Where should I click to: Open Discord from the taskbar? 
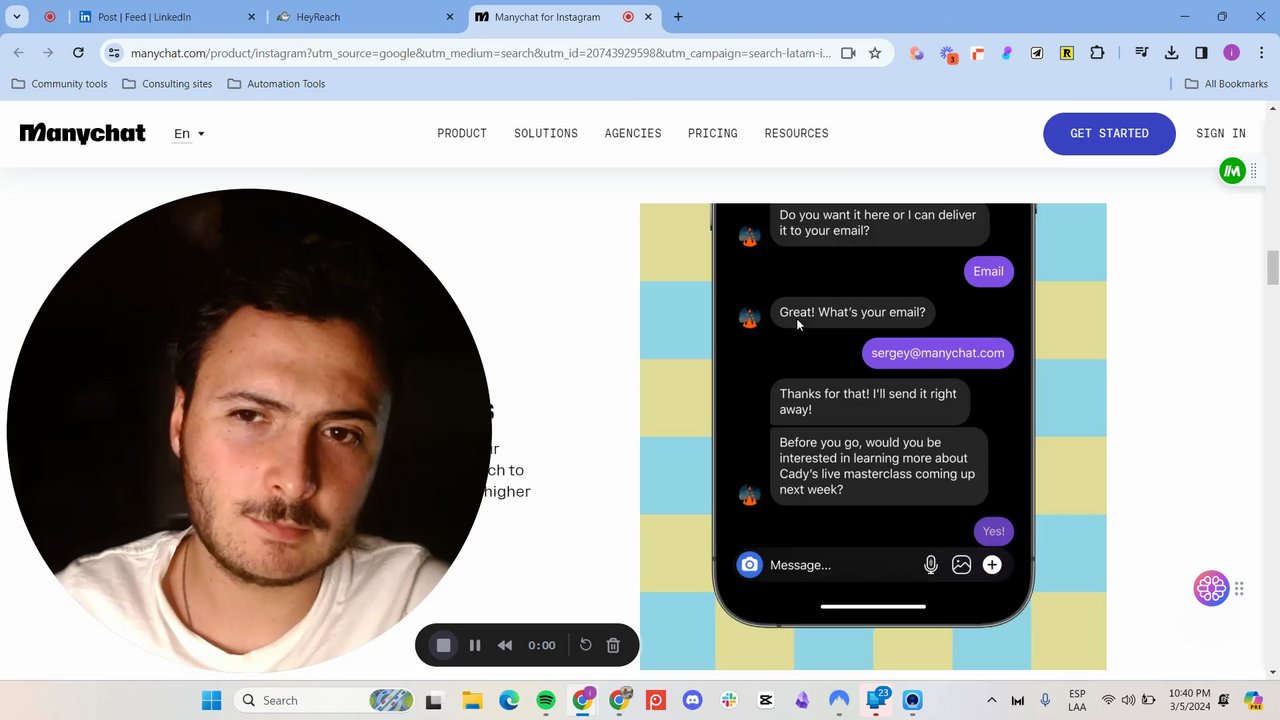click(x=692, y=700)
